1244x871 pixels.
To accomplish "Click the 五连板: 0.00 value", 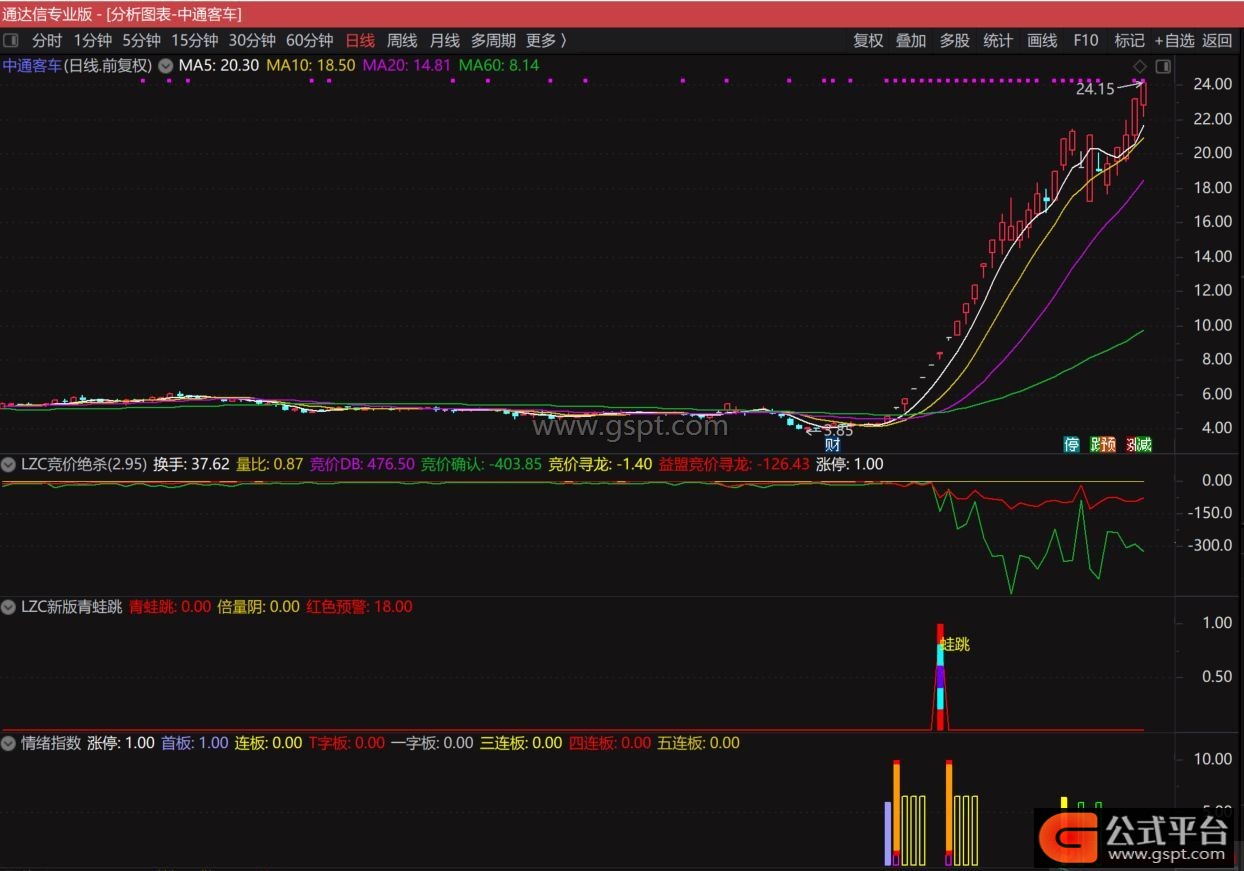I will point(698,744).
